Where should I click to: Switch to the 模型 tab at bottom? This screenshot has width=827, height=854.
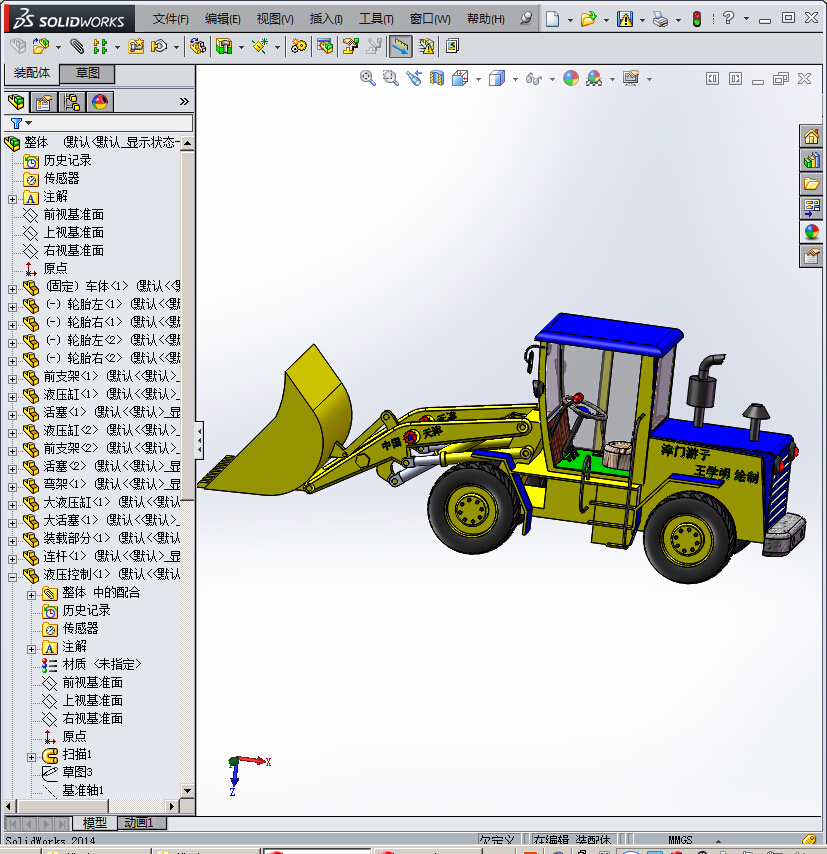point(94,822)
